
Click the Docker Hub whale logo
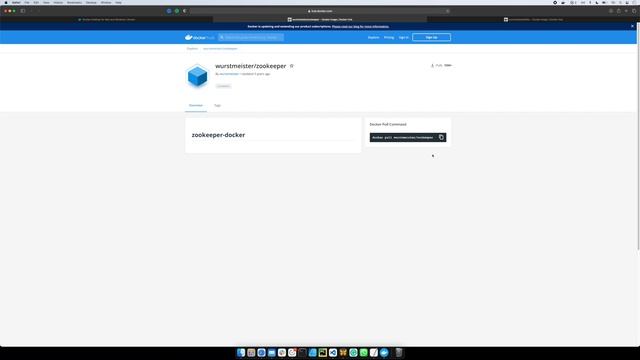pos(199,37)
